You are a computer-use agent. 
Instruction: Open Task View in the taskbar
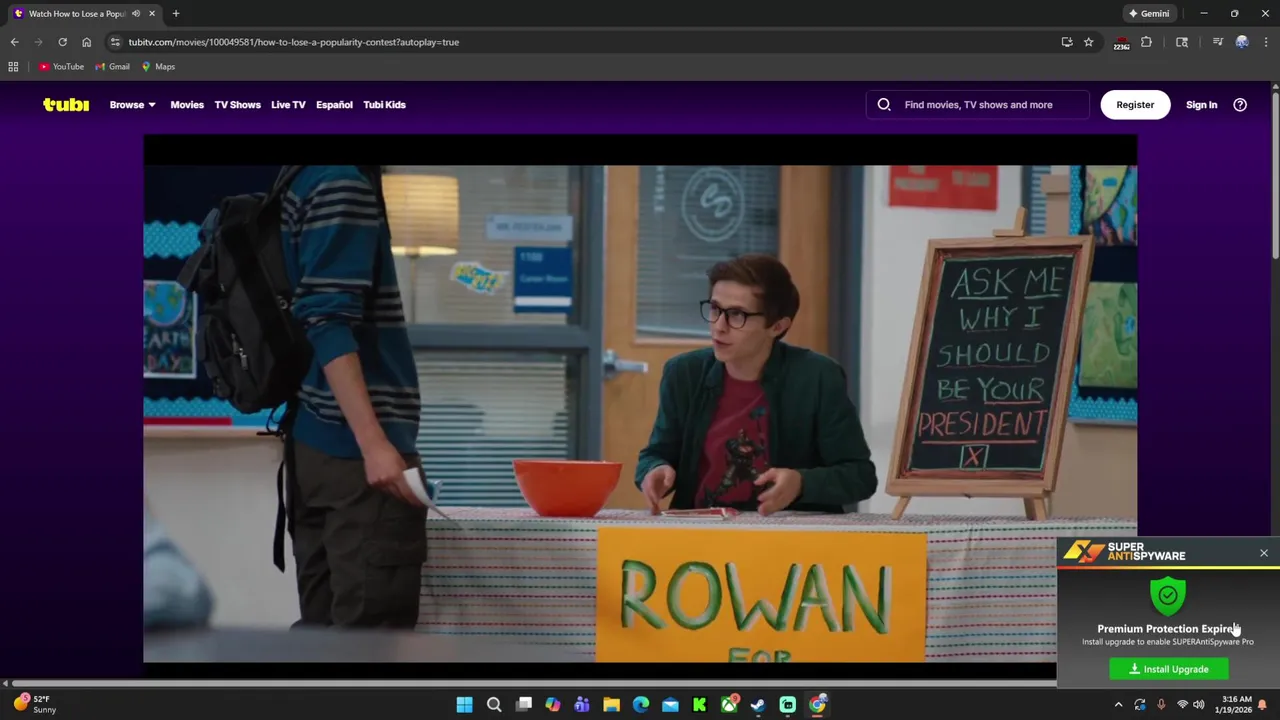pyautogui.click(x=523, y=705)
